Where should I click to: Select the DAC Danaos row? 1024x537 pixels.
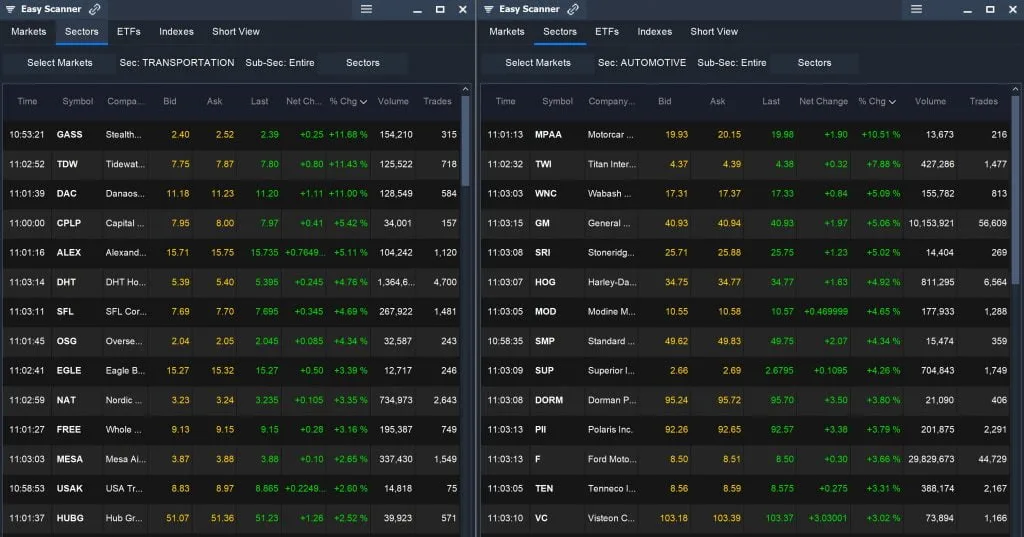(232, 193)
